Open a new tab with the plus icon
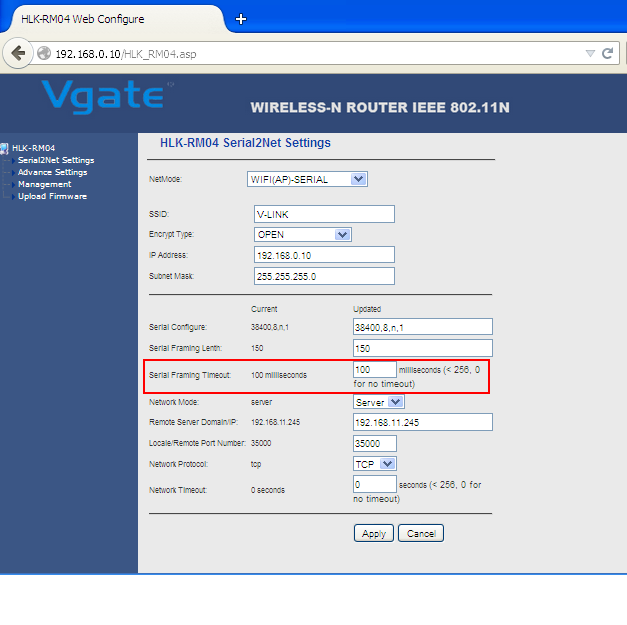This screenshot has width=627, height=625. click(241, 19)
